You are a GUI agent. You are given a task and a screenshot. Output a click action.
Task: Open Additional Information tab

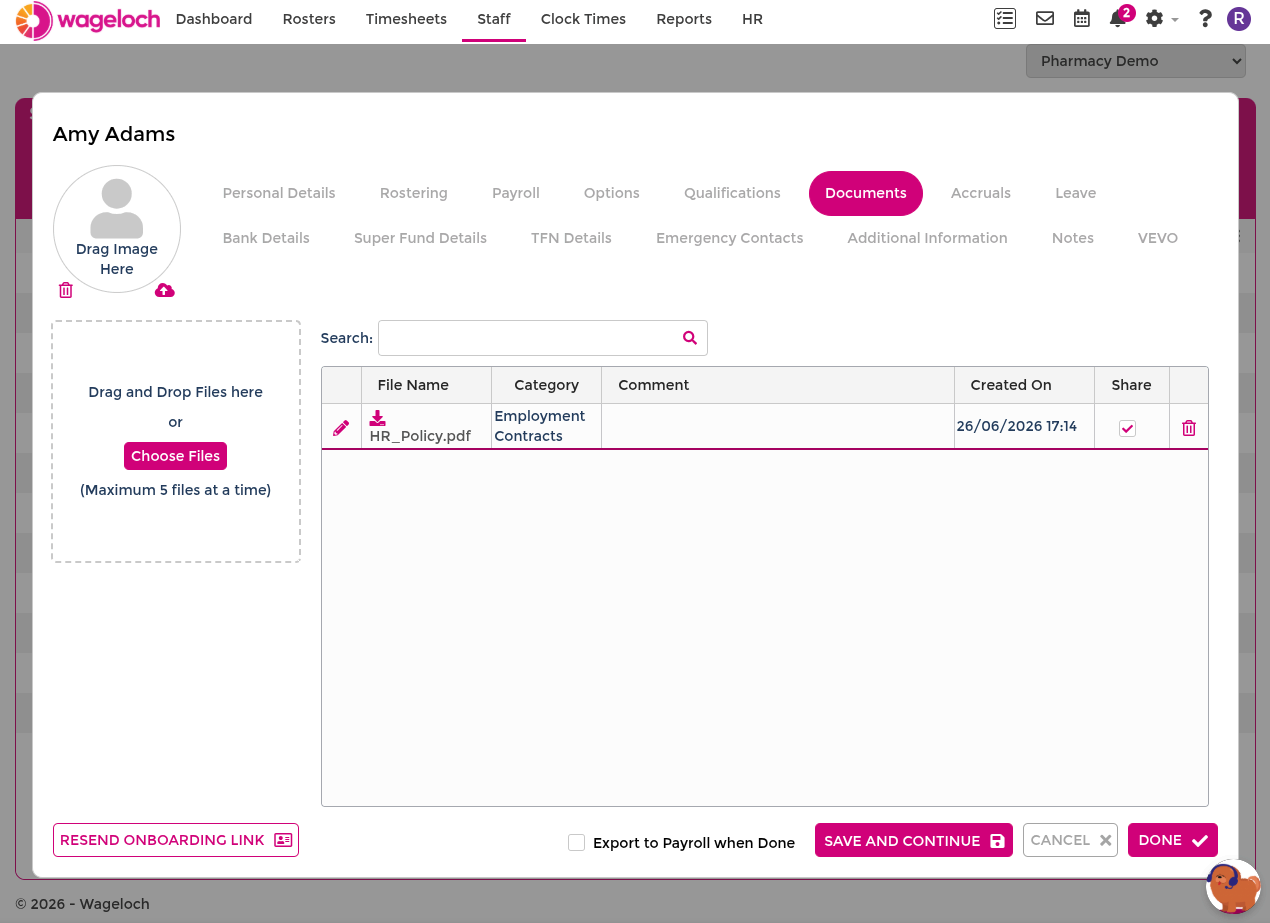[927, 238]
